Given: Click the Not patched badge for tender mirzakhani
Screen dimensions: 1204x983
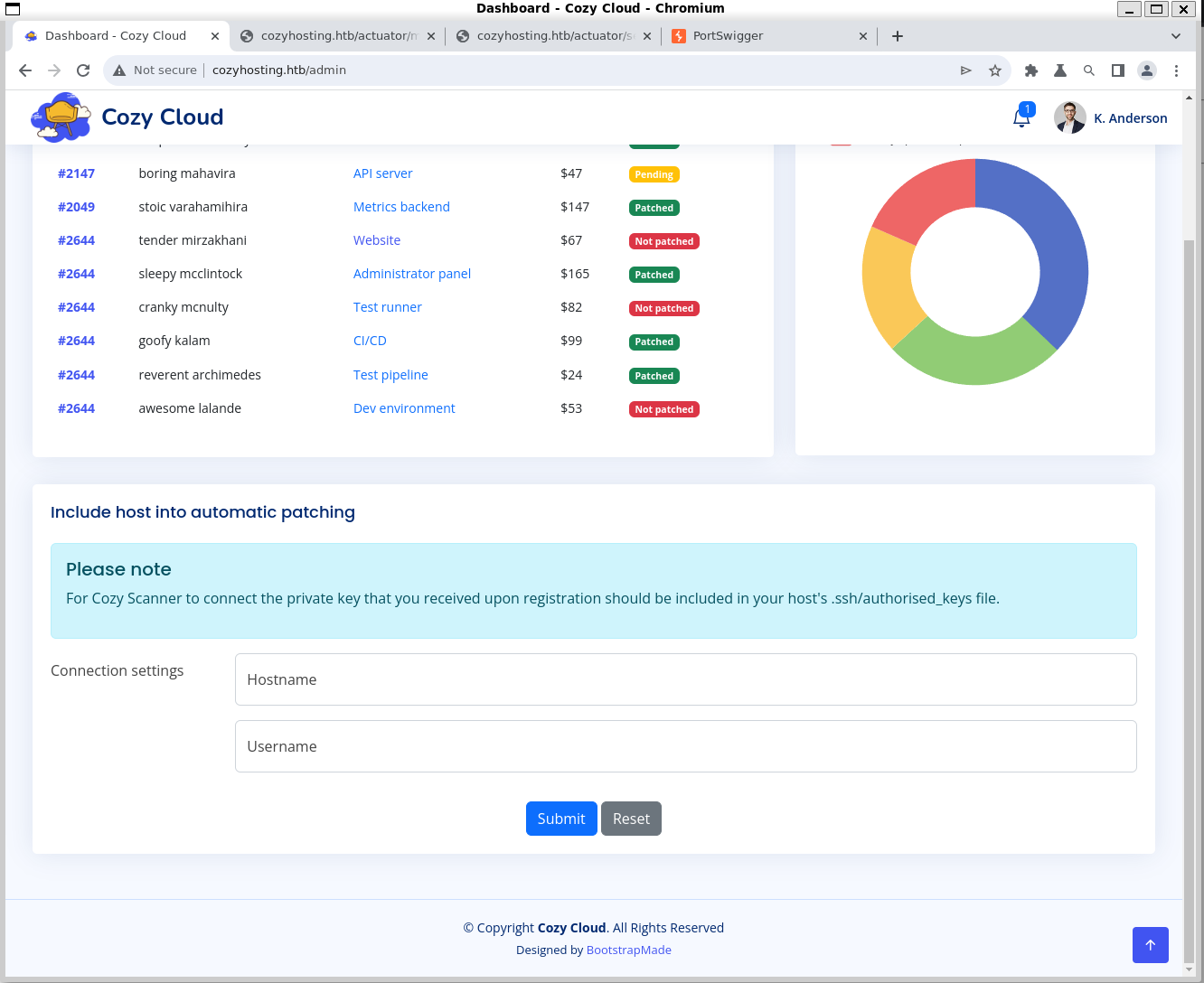Looking at the screenshot, I should [664, 241].
